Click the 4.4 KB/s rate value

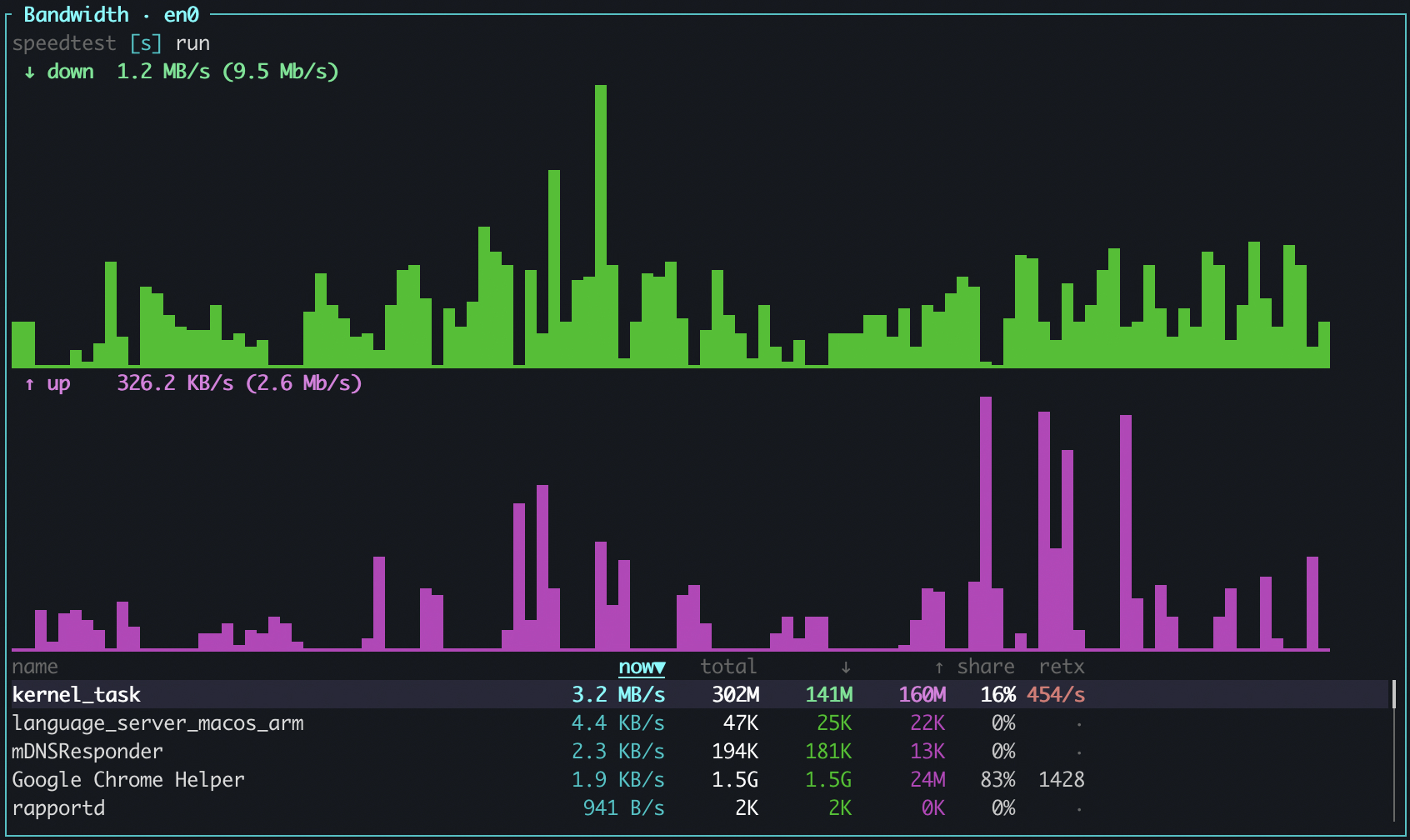click(x=618, y=722)
